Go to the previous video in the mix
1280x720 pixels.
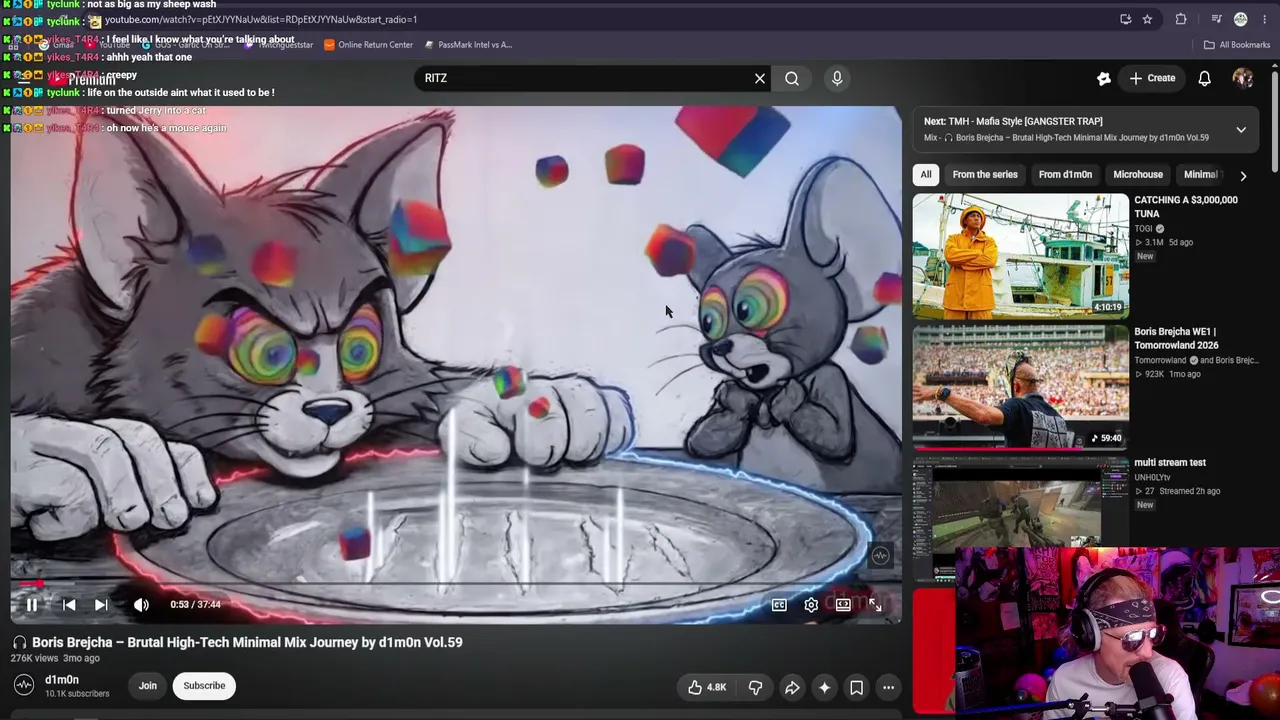coord(69,604)
